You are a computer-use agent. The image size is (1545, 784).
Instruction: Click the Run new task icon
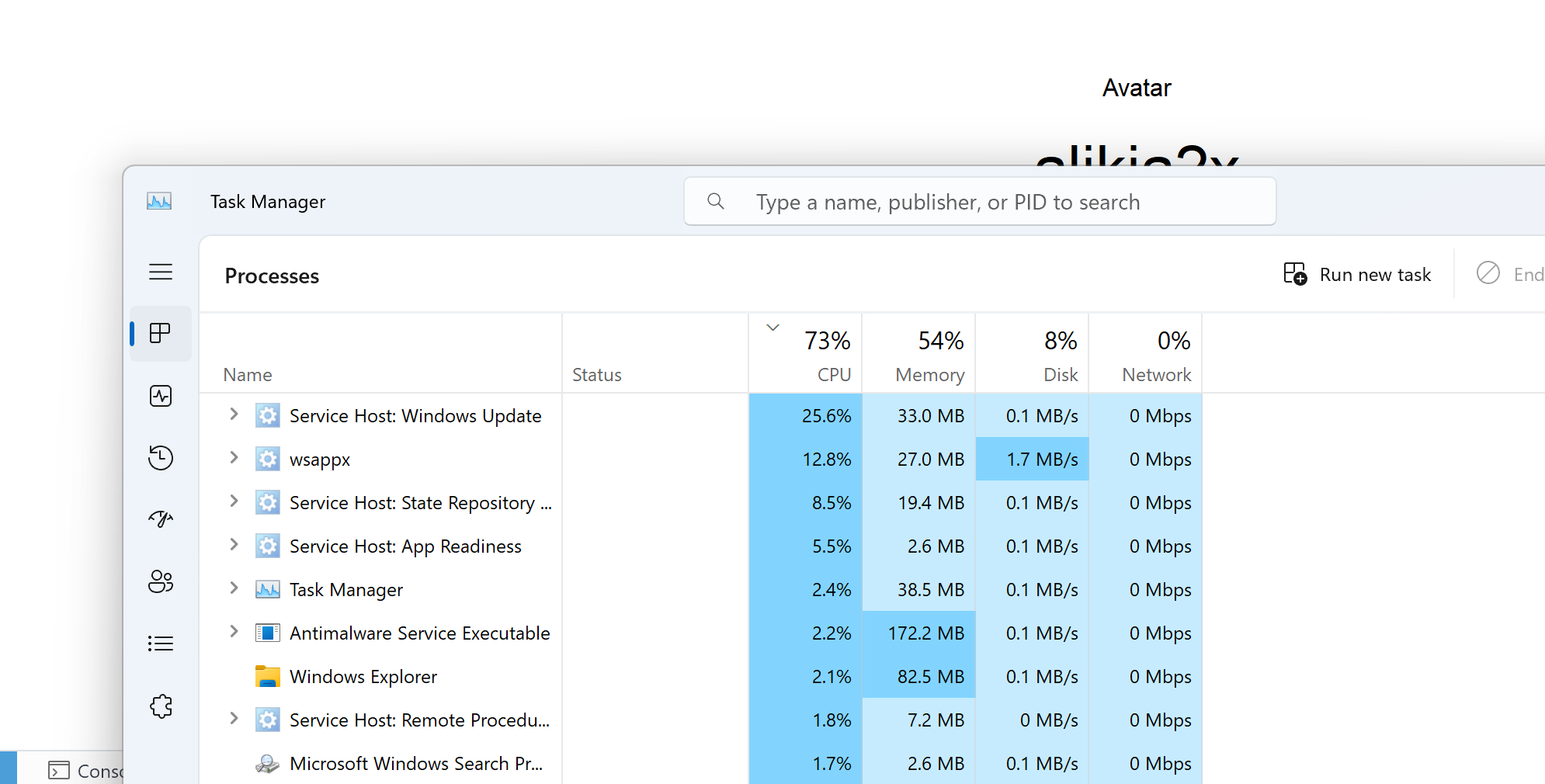1293,274
